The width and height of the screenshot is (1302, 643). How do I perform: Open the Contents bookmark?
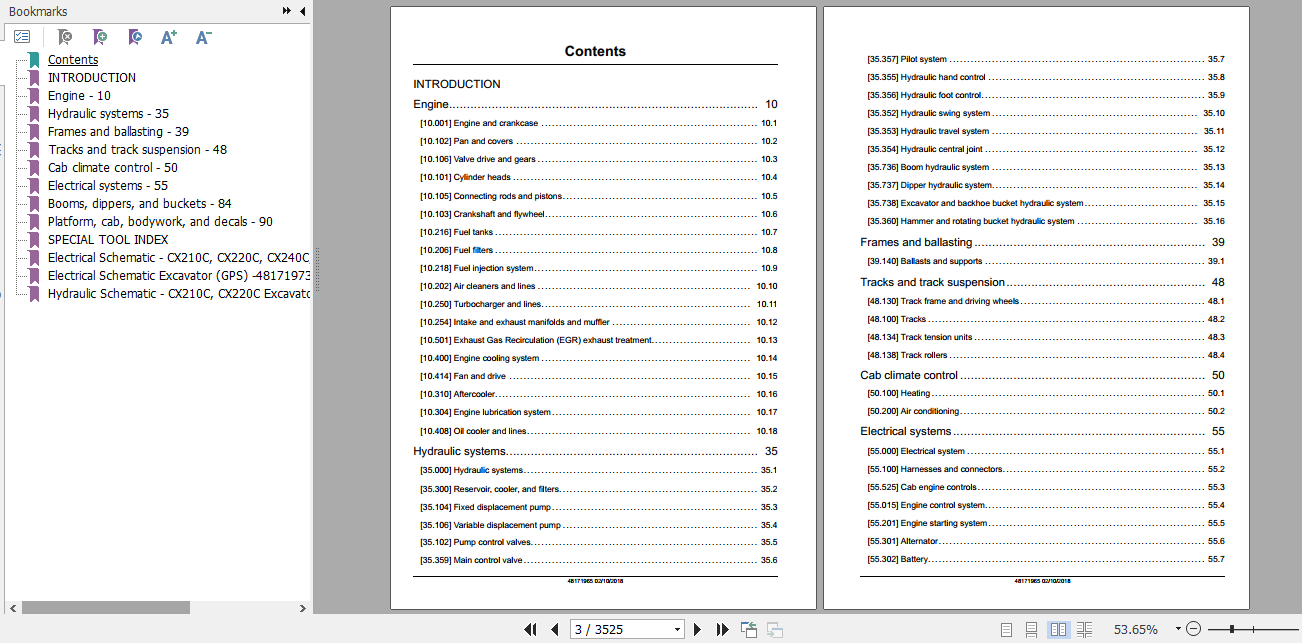click(x=73, y=60)
